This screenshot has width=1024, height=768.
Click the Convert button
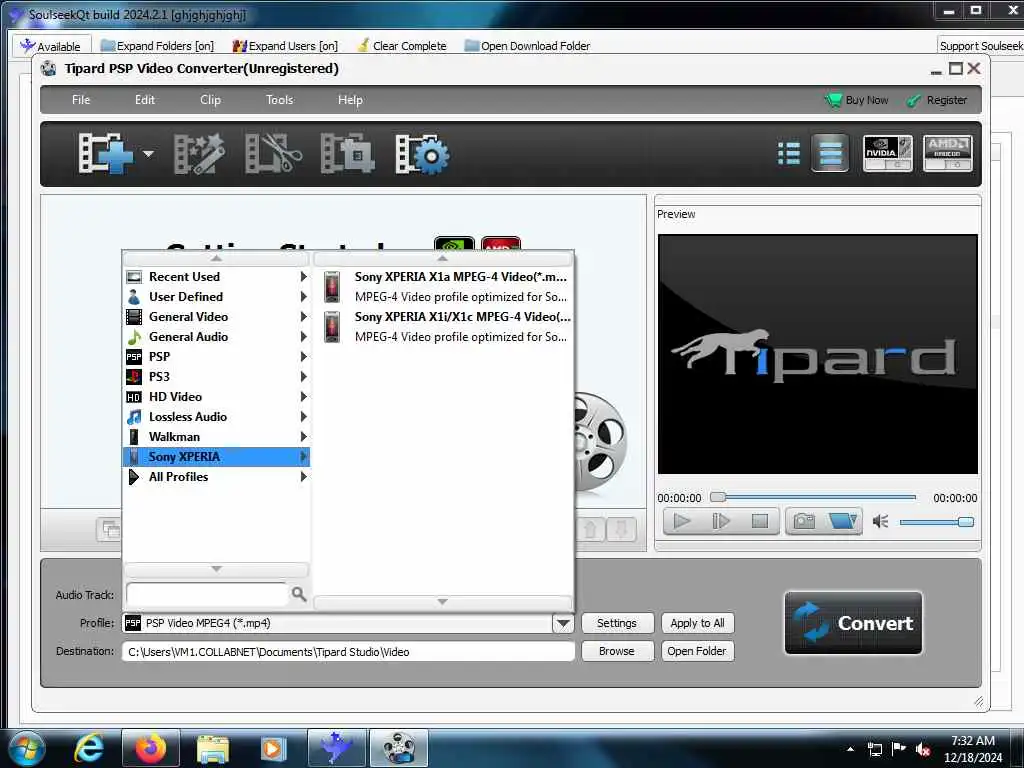click(x=854, y=623)
